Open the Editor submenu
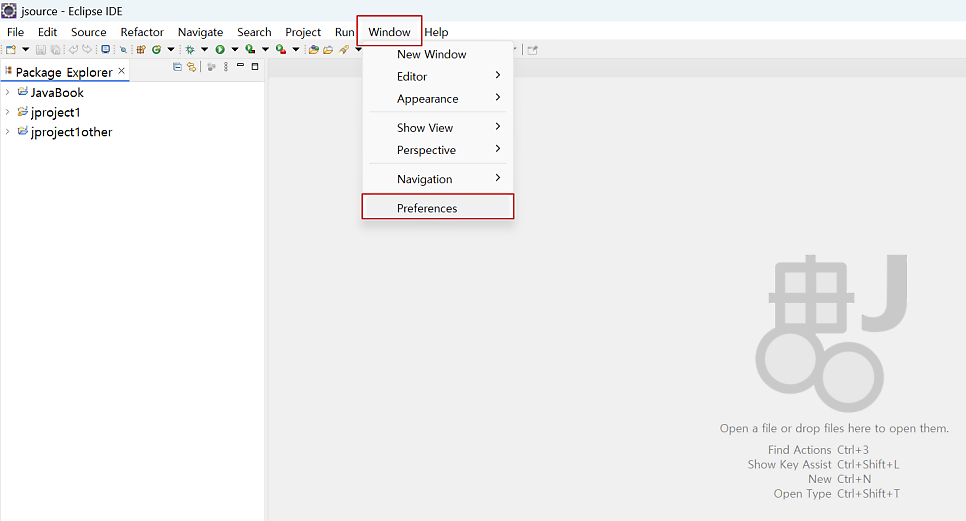This screenshot has height=521, width=966. [x=437, y=76]
